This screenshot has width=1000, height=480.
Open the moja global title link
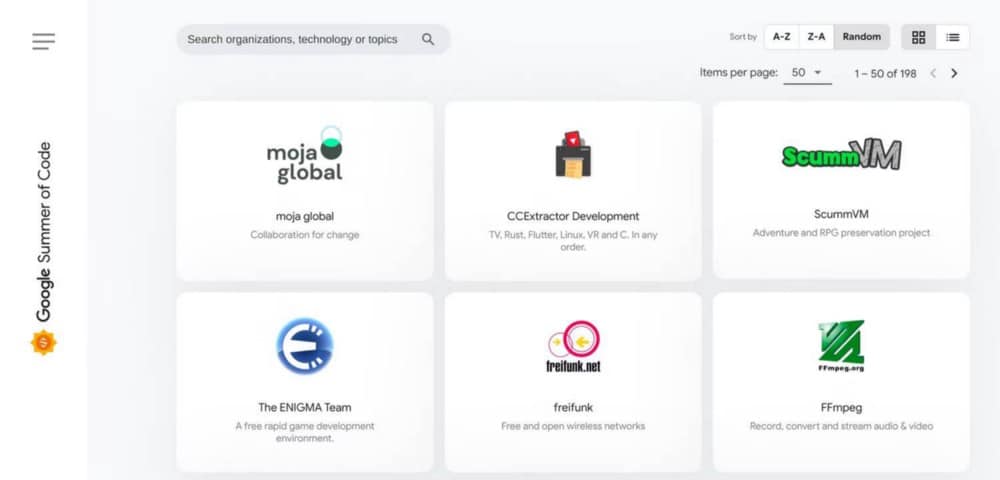click(x=305, y=216)
